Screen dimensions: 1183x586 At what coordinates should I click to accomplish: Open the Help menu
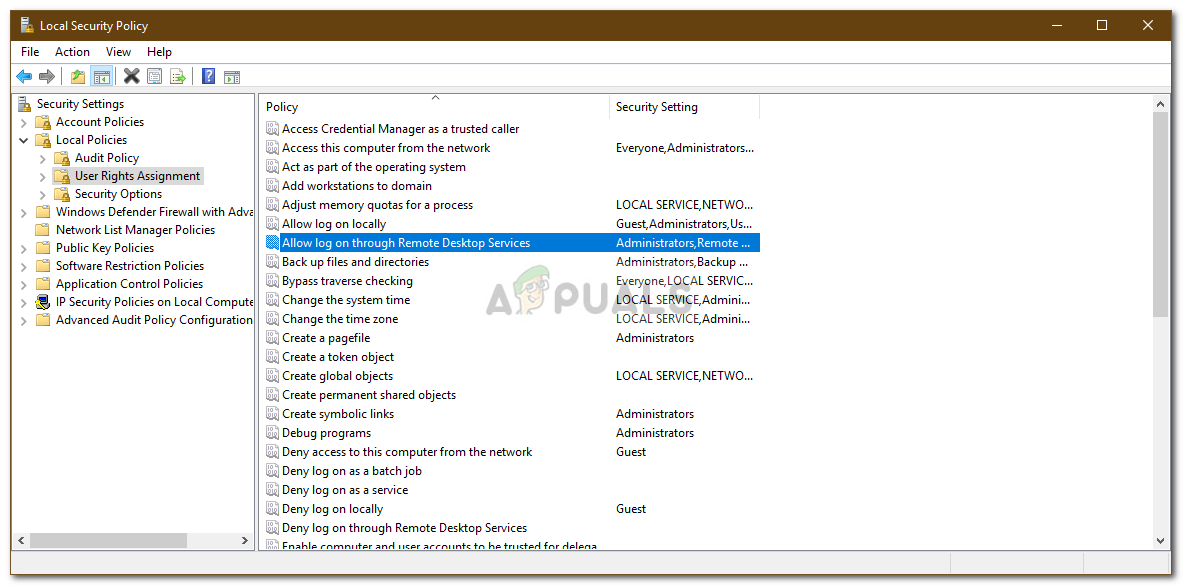pyautogui.click(x=159, y=51)
